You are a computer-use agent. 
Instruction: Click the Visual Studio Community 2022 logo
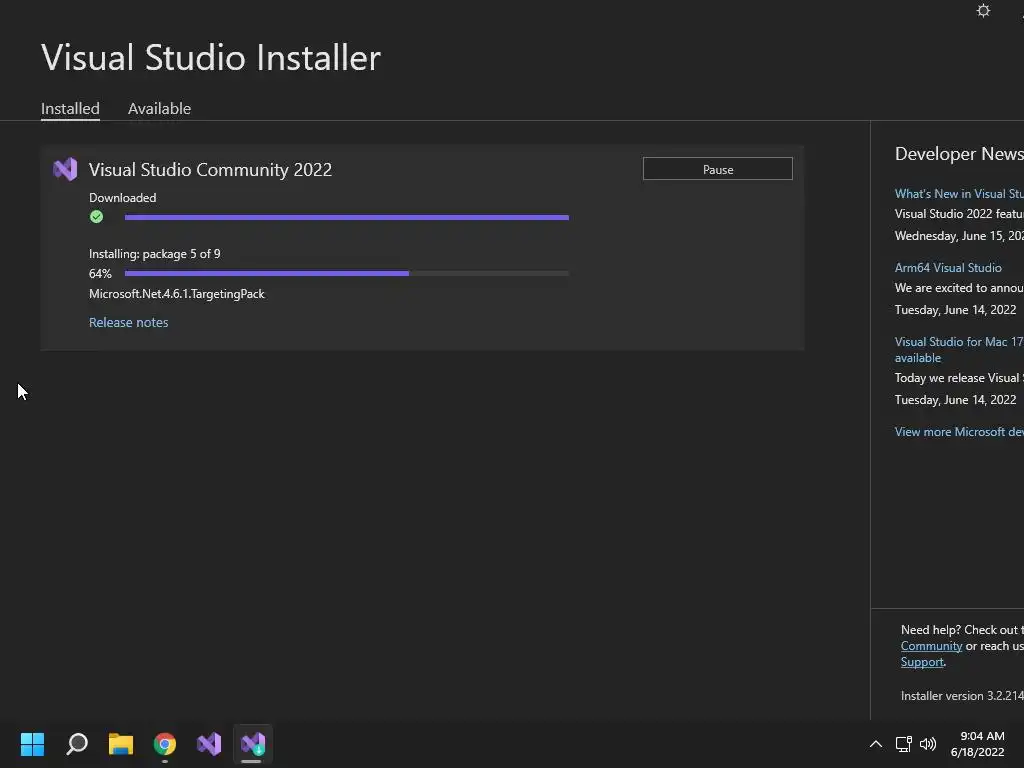65,169
